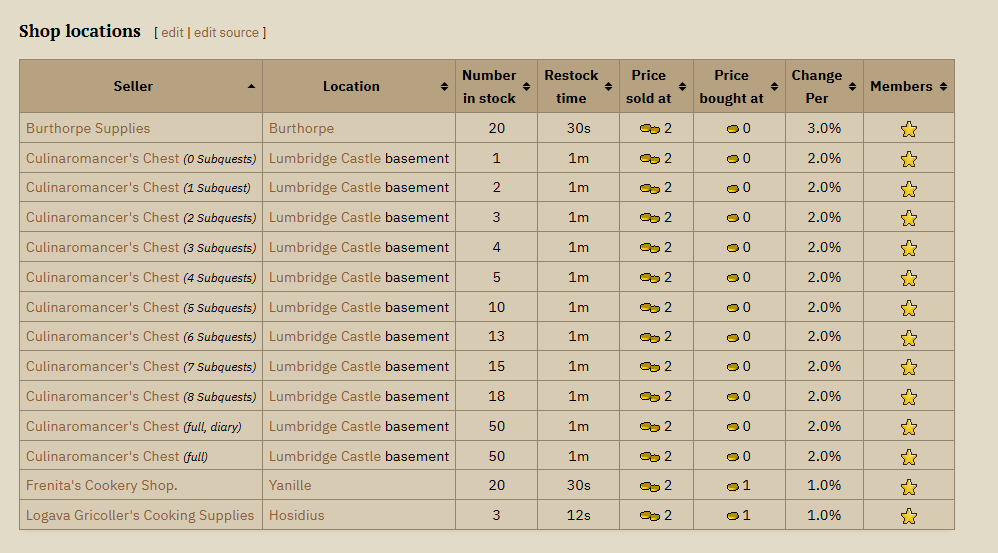Viewport: 998px width, 553px height.
Task: Click members star in Culinaromancer's Chest (7 Subquests) row
Action: point(909,367)
